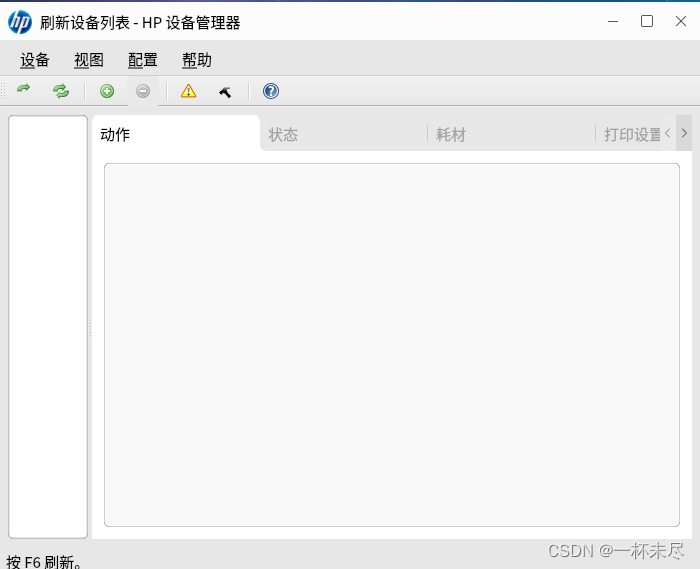Open the 视图 menu
This screenshot has height=569, width=700.
pos(89,60)
